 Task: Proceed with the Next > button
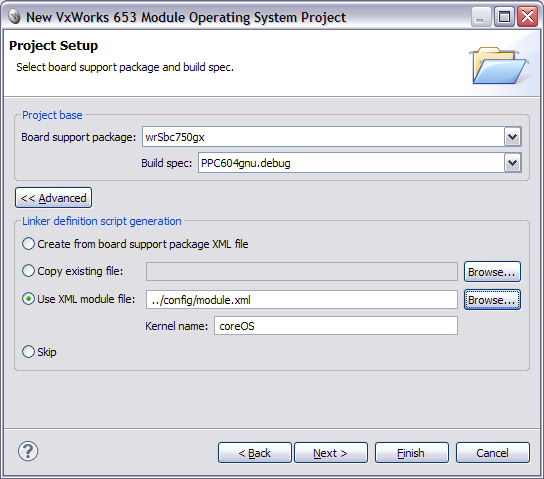pos(331,453)
